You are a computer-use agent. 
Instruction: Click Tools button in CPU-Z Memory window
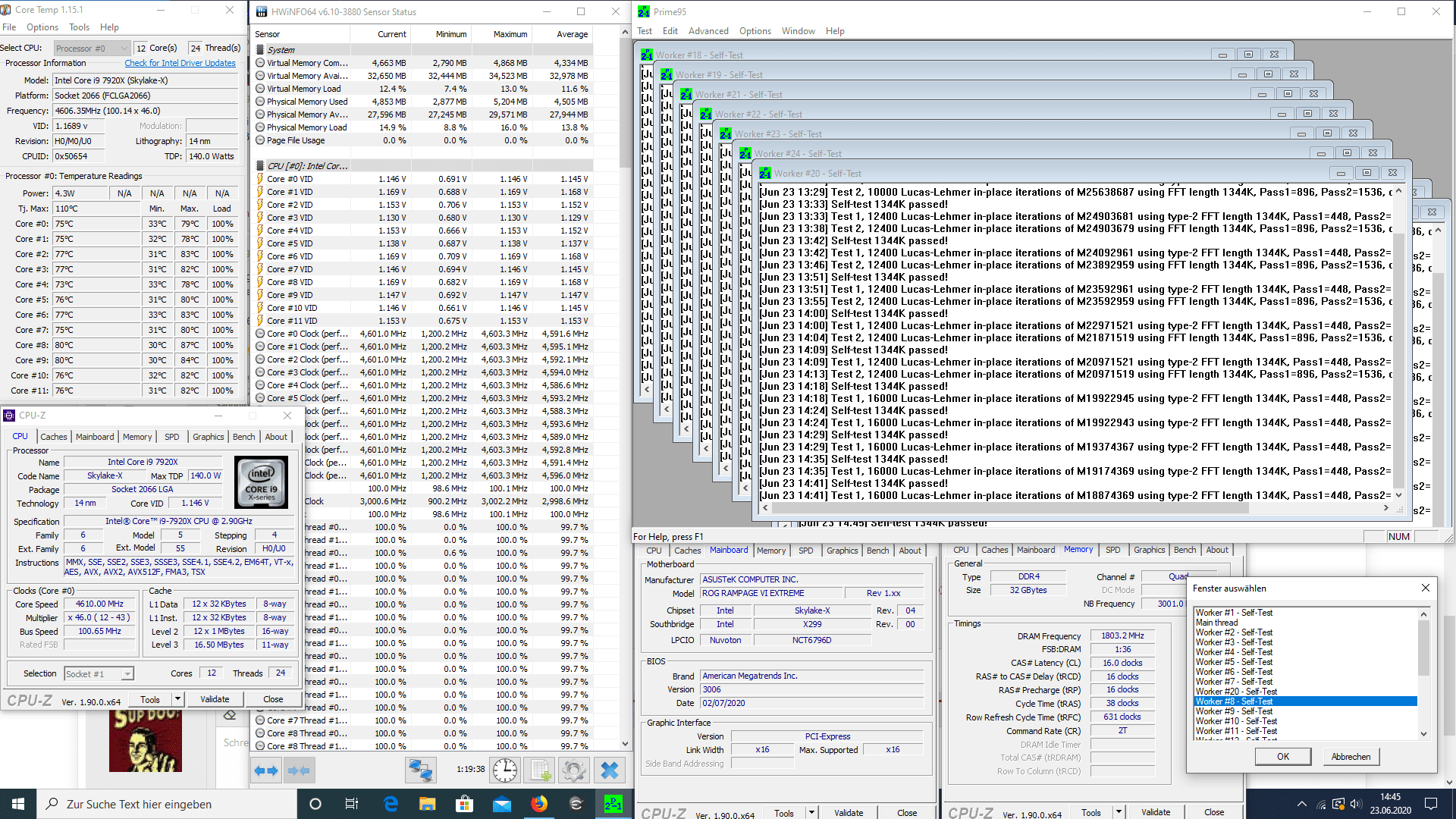(1090, 813)
